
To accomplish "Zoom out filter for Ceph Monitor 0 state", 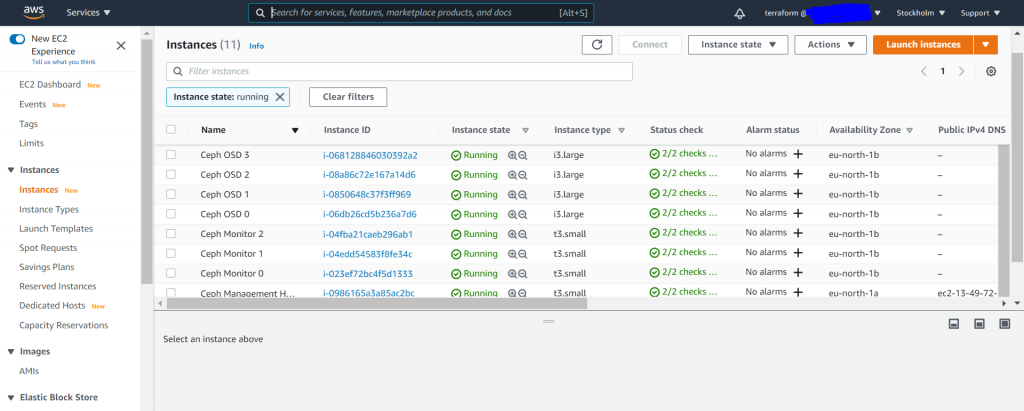I will [522, 273].
